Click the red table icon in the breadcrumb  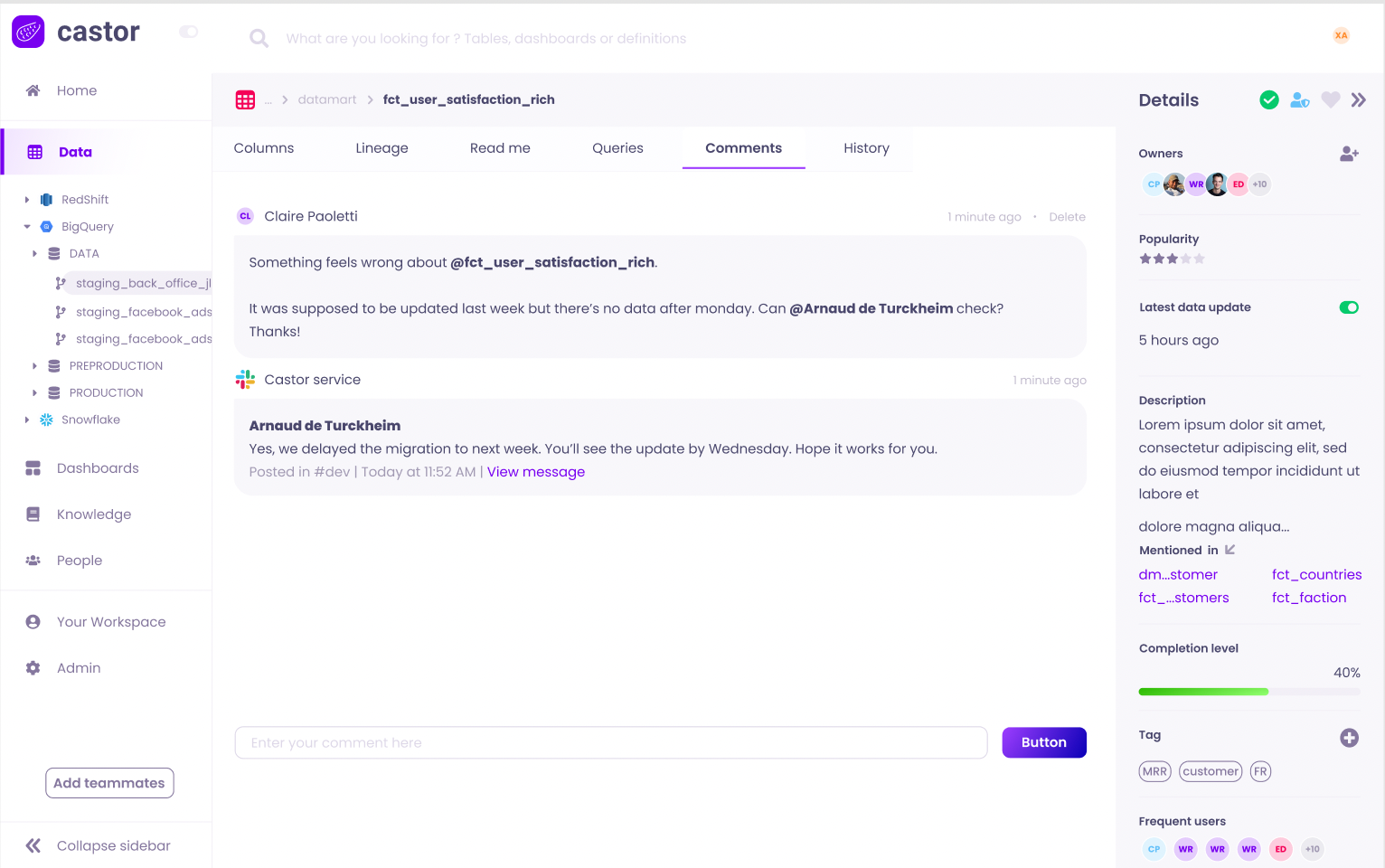(x=245, y=100)
